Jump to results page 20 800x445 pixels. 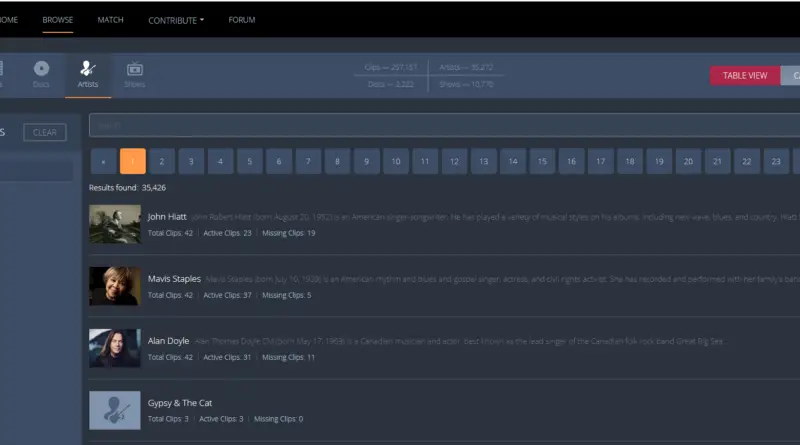click(x=688, y=161)
